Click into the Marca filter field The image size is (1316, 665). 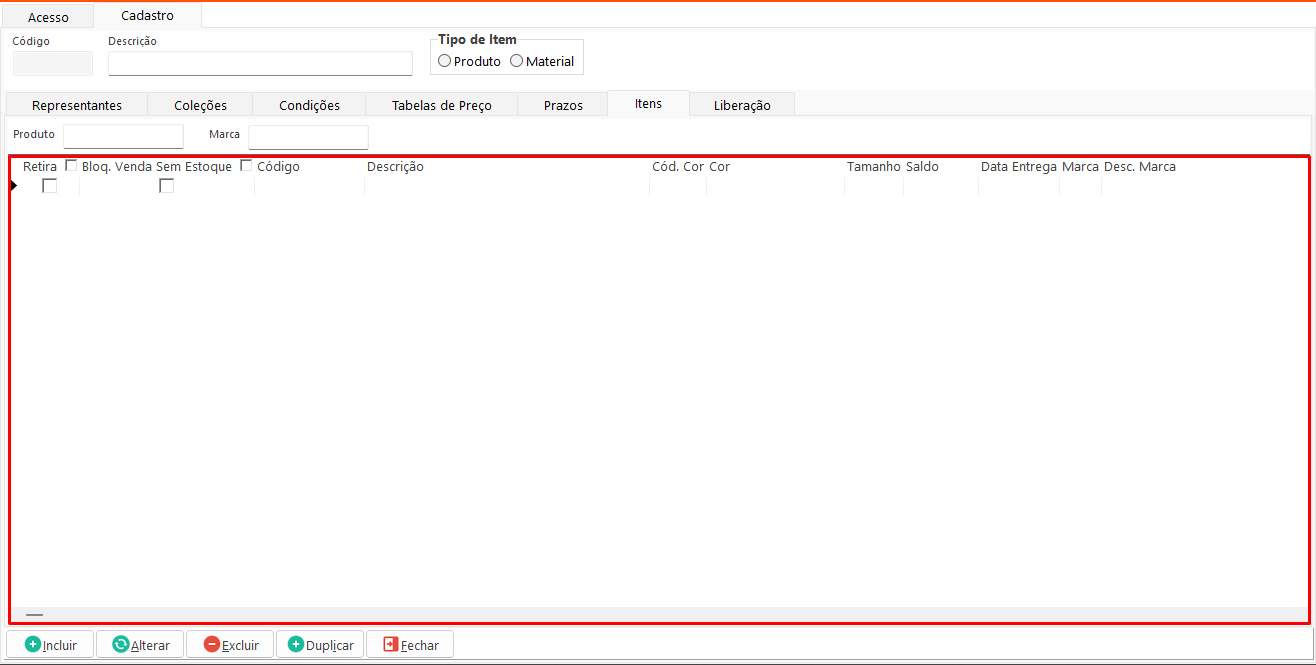(x=308, y=136)
